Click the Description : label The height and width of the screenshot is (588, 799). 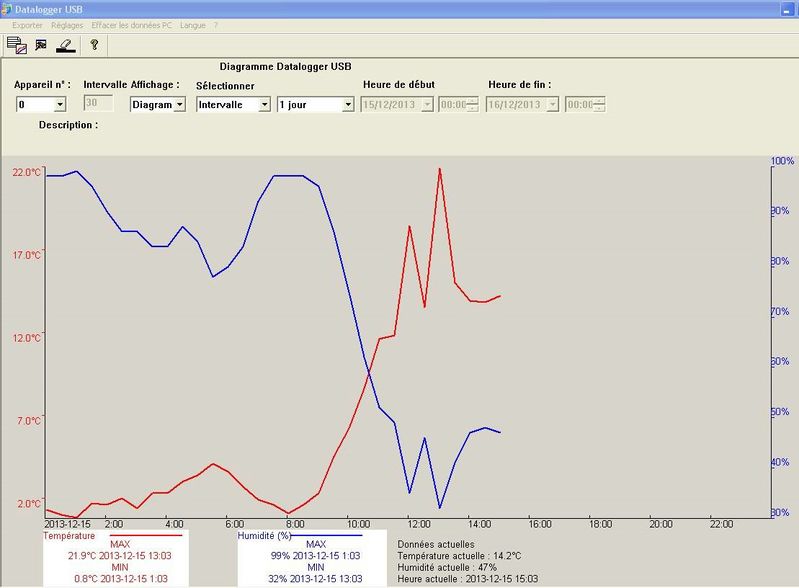(x=68, y=125)
